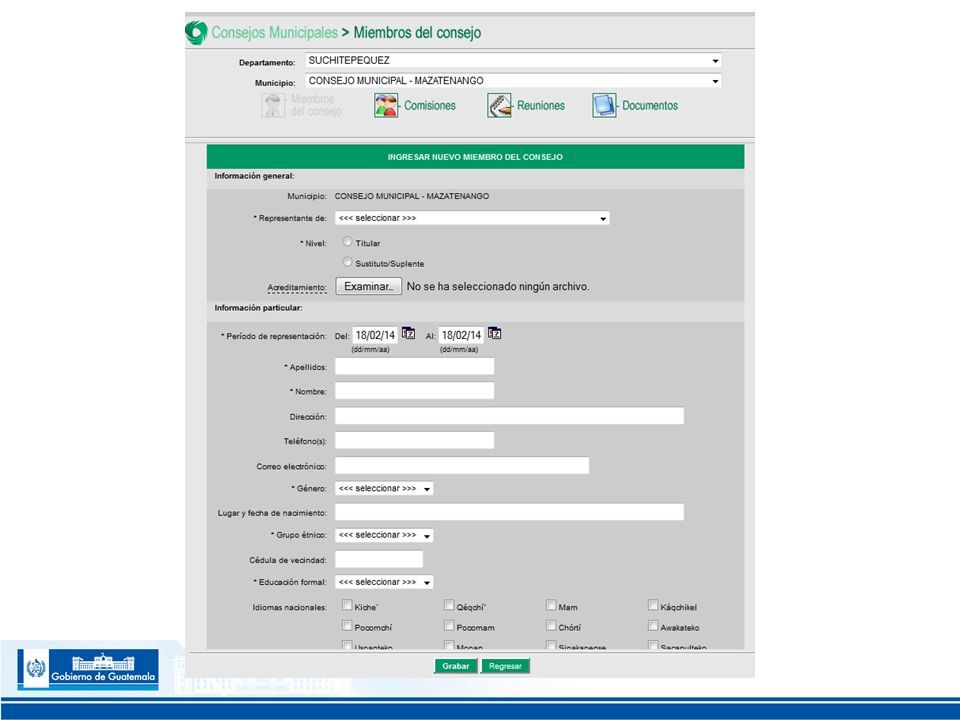
Task: Click the Acreditamiento underlined label
Action: point(297,287)
